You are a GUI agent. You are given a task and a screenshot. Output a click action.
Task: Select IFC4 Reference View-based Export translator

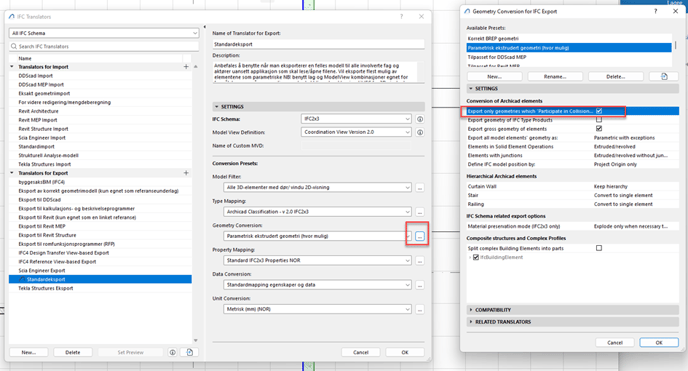tap(100, 261)
